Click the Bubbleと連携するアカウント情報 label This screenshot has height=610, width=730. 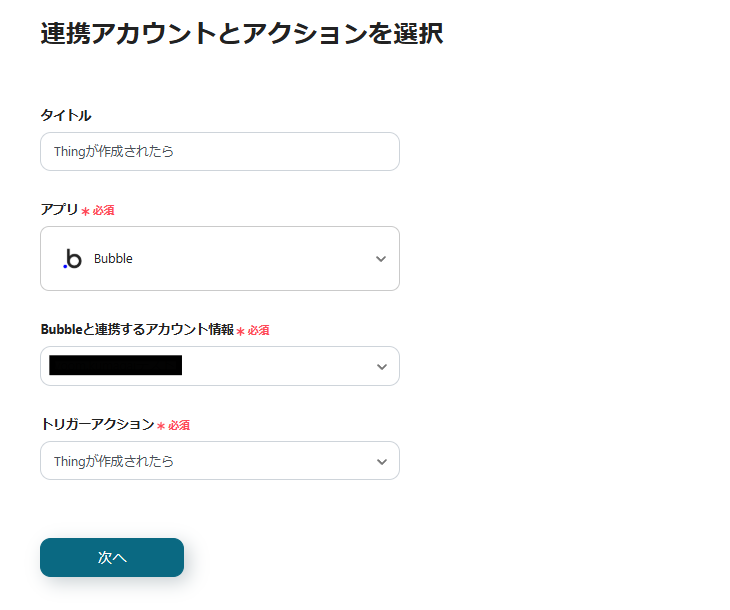[x=137, y=330]
